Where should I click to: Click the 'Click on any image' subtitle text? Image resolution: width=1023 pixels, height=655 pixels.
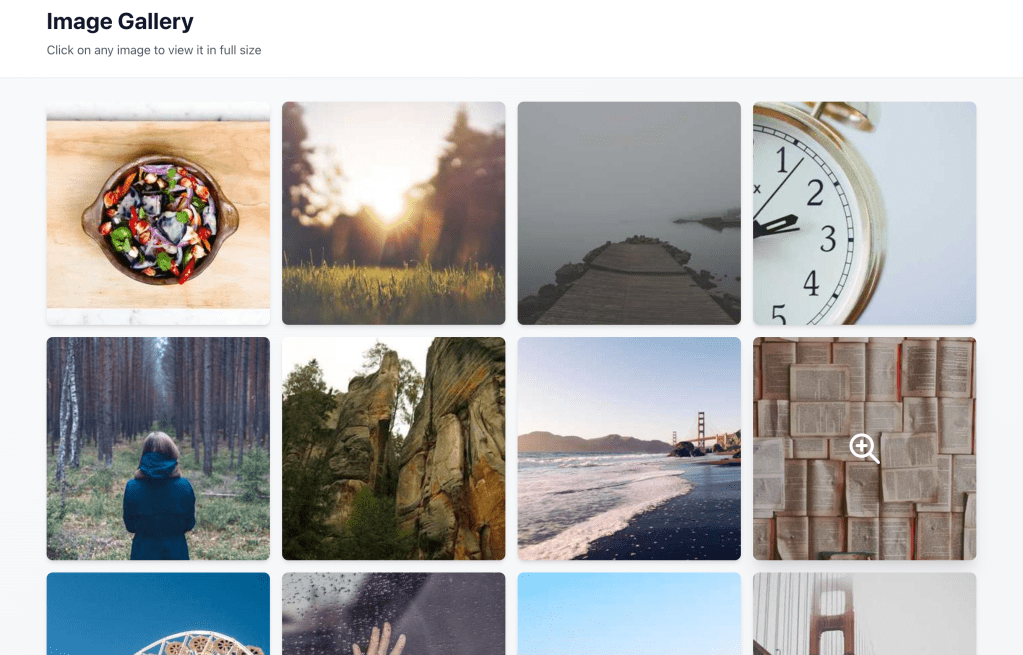click(x=154, y=50)
